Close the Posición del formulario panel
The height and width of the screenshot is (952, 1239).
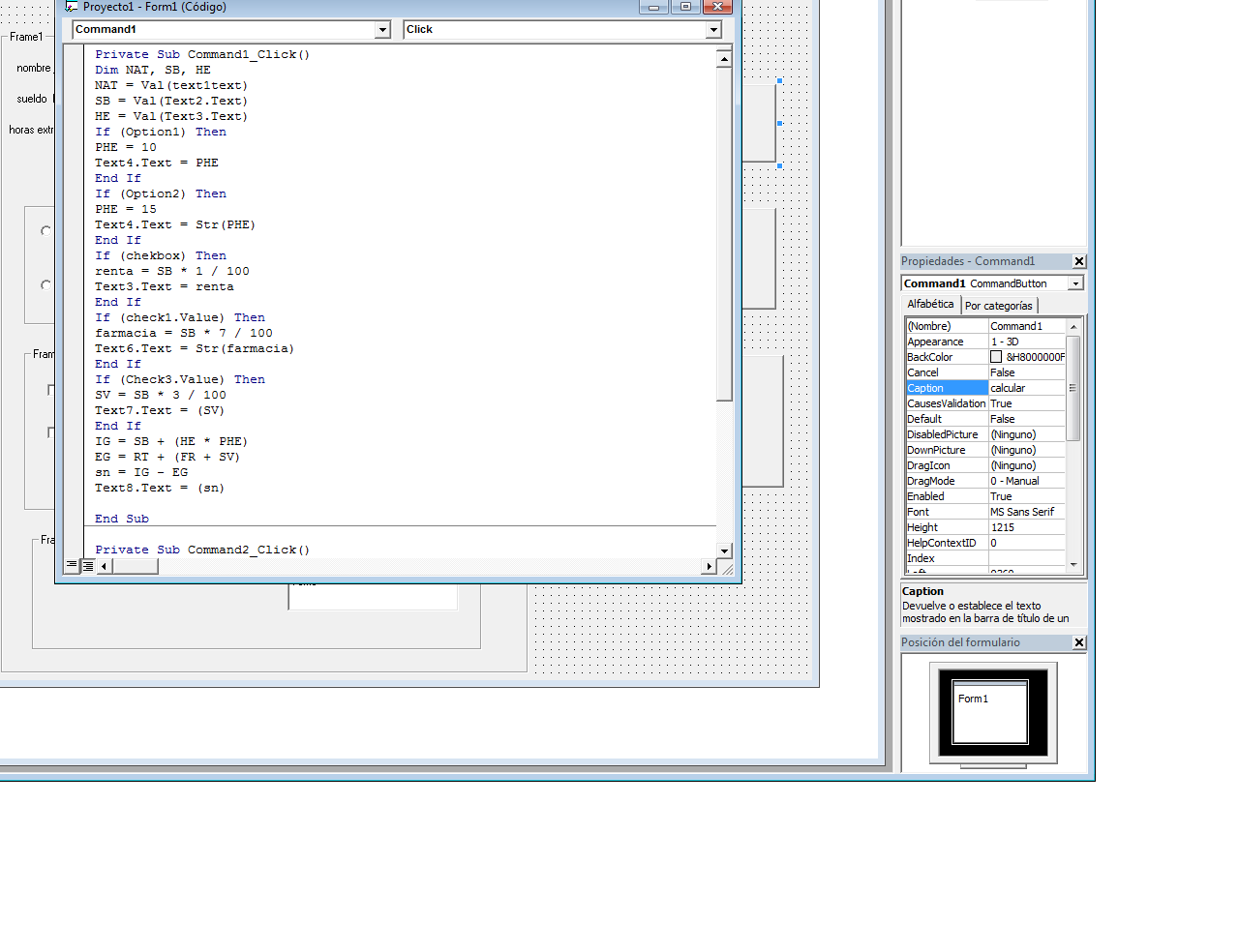(1079, 642)
